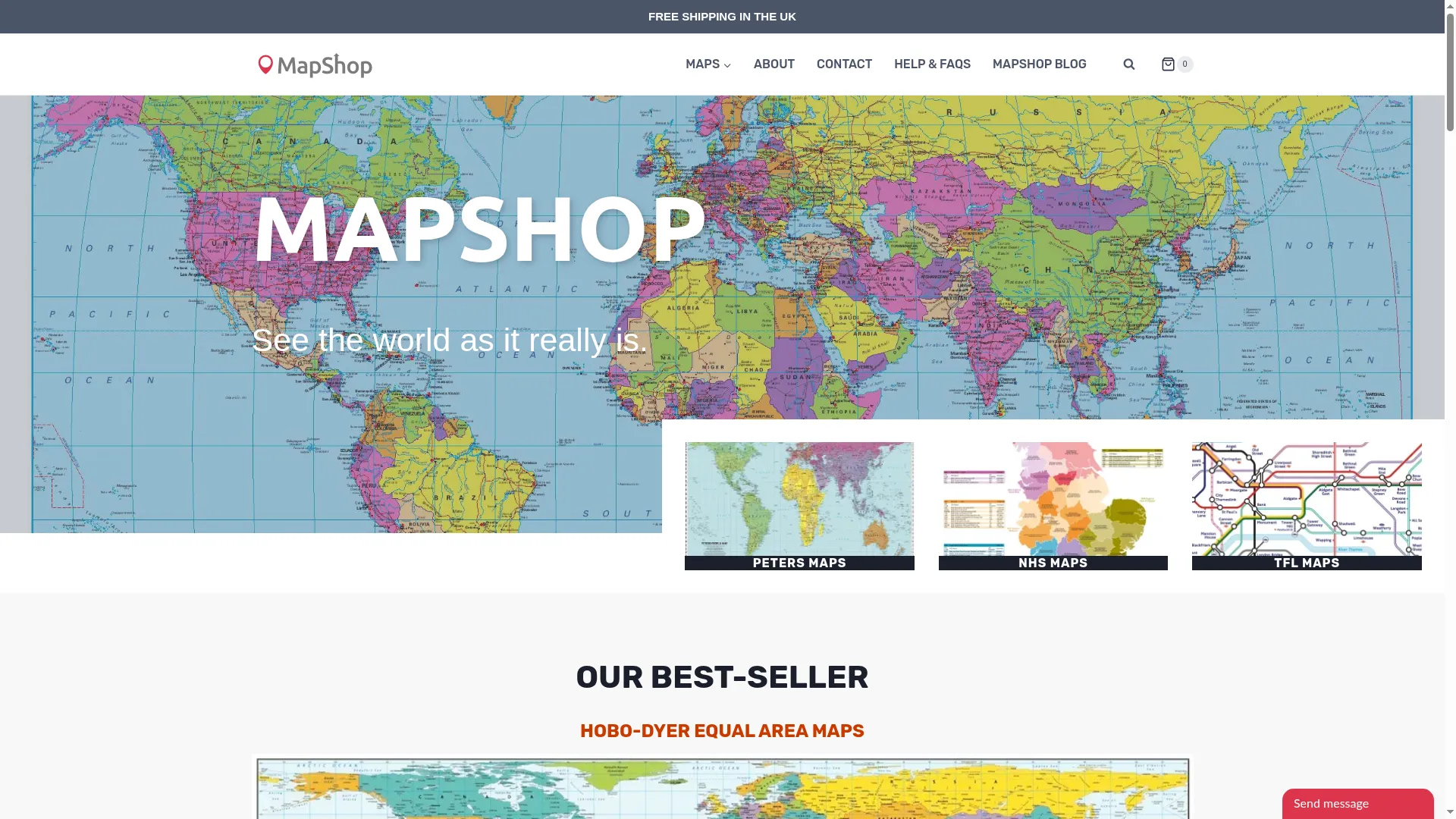
Task: Click the MapShop logo in header
Action: tap(315, 65)
